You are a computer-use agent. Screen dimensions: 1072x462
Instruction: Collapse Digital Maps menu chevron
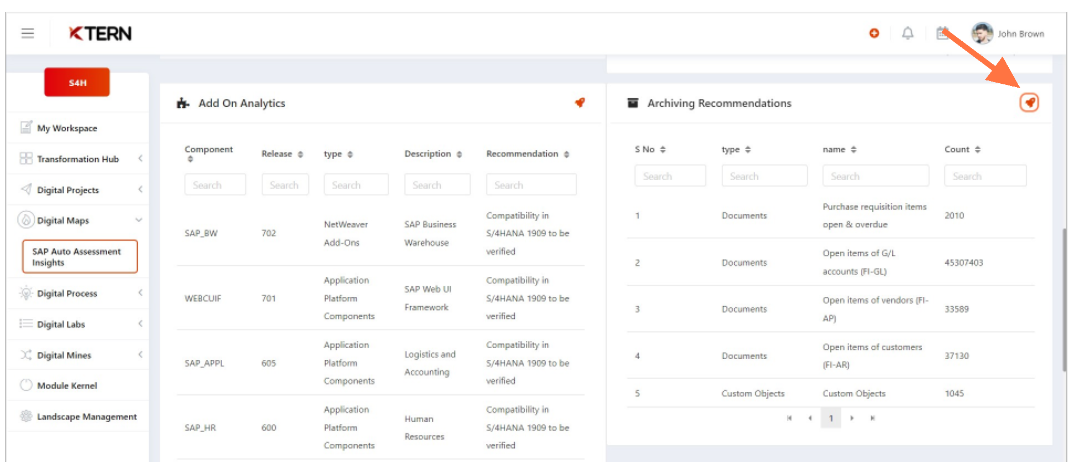(139, 220)
